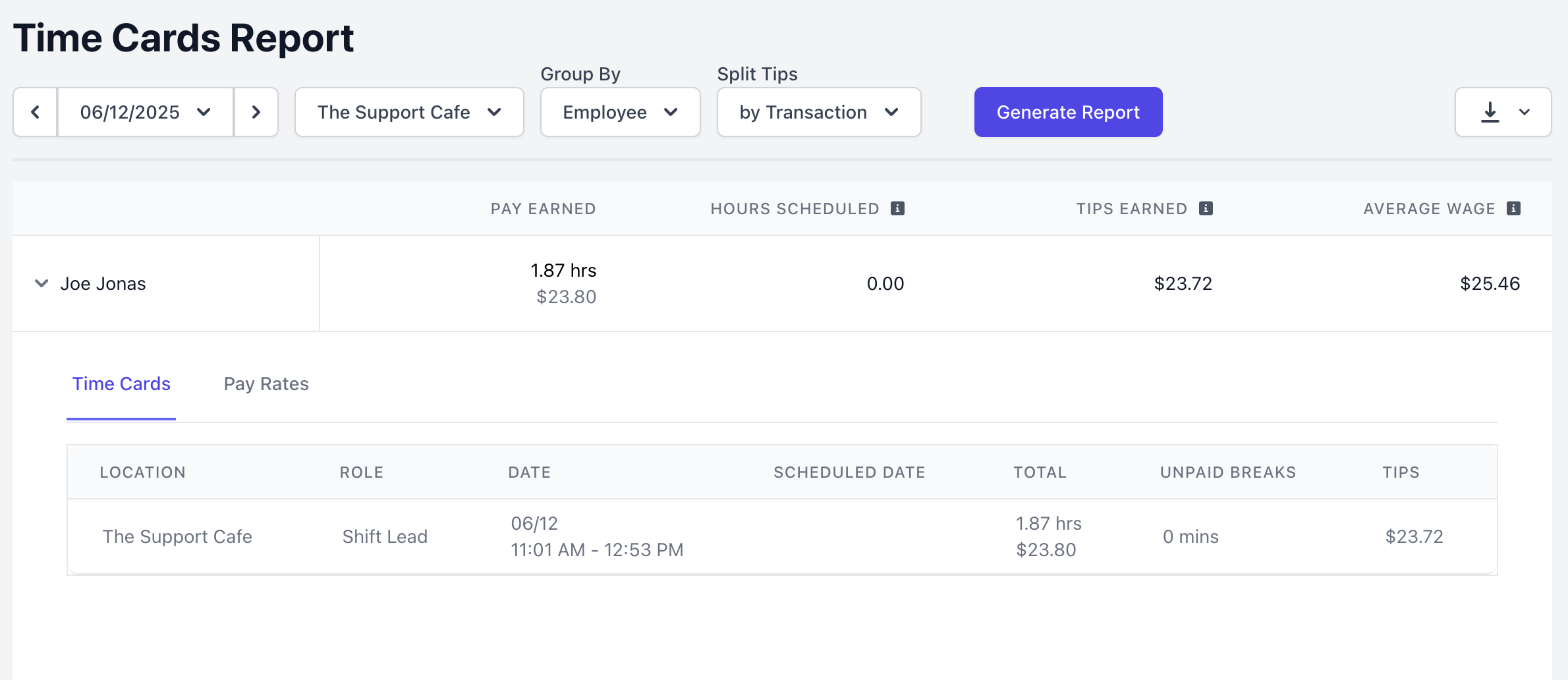Viewport: 1568px width, 680px height.
Task: Select the Shift Lead time card row
Action: [x=385, y=537]
